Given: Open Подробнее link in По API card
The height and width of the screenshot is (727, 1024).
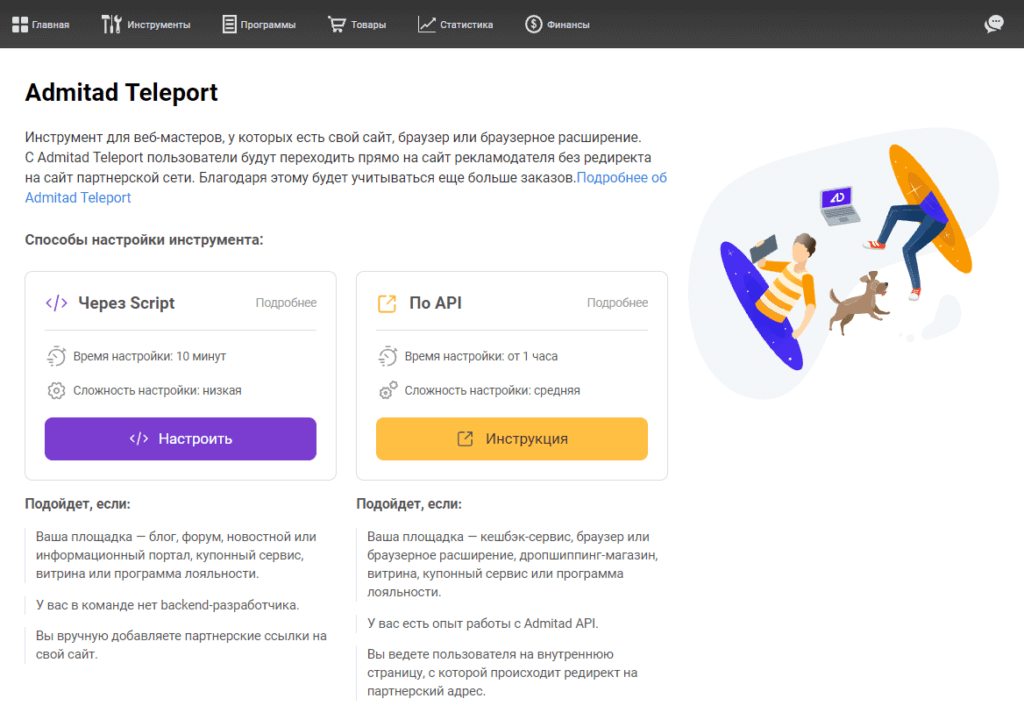Looking at the screenshot, I should click(x=617, y=303).
